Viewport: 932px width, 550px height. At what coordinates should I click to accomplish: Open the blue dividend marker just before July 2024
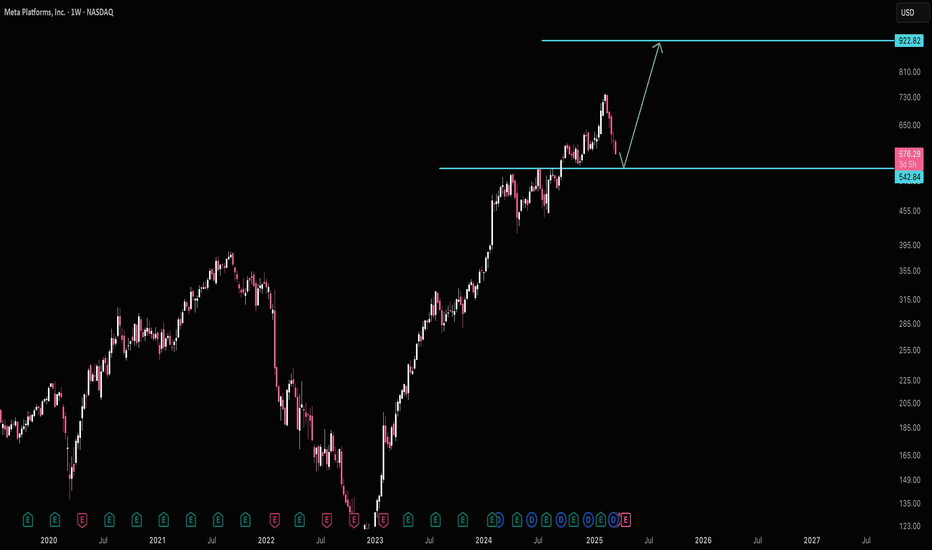pos(531,520)
